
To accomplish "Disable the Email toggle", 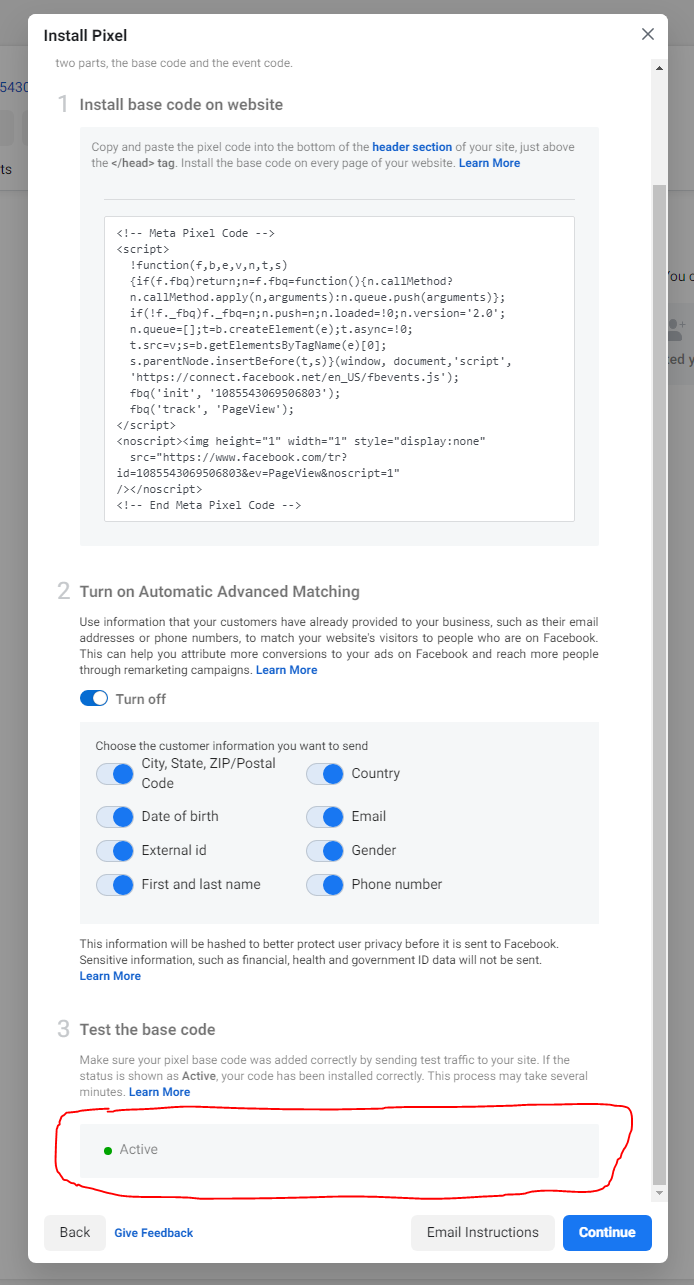I will click(x=325, y=817).
